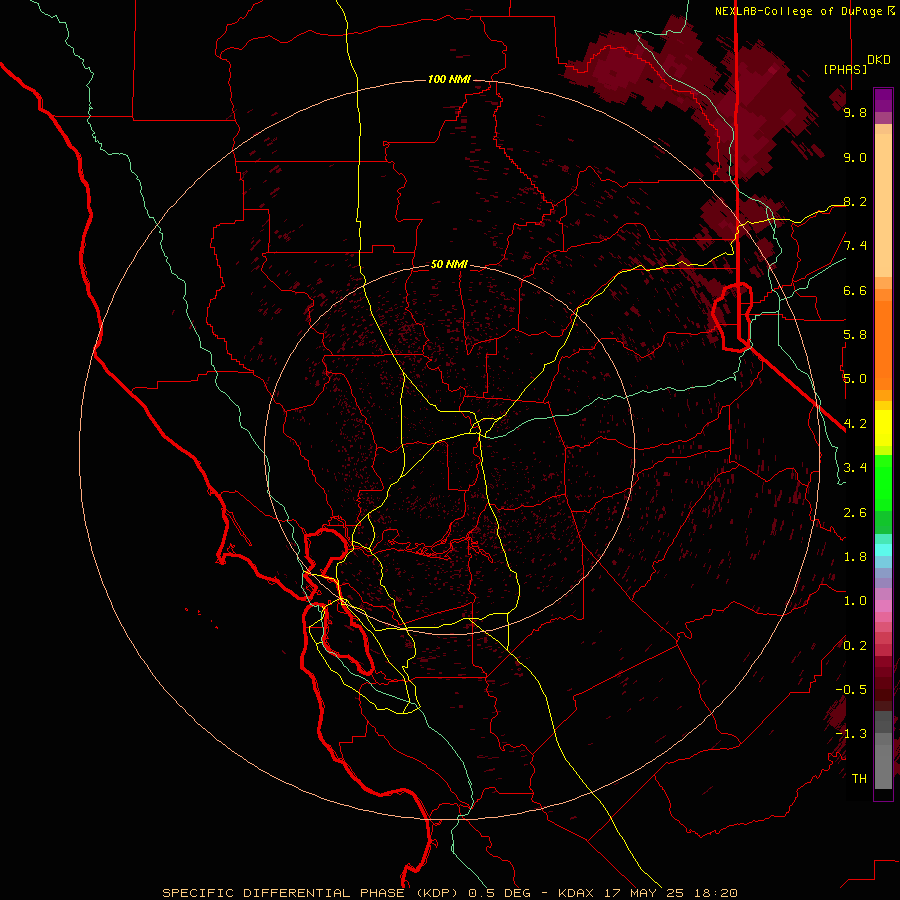
Task: Click the -0.5 colorbar value
Action: (x=851, y=690)
